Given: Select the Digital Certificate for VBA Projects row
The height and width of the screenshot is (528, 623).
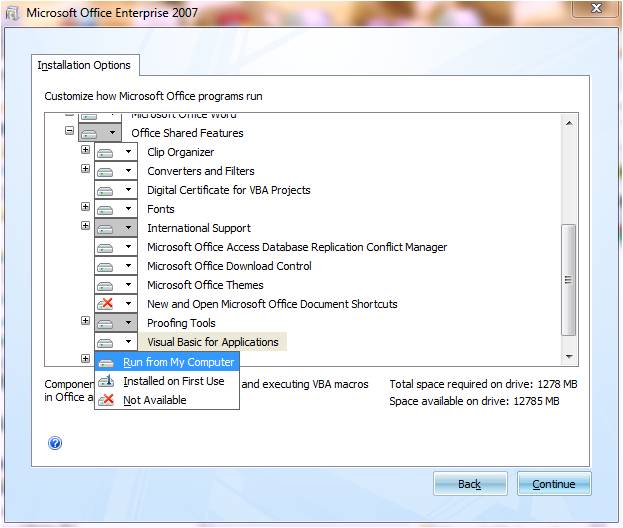Looking at the screenshot, I should point(228,190).
